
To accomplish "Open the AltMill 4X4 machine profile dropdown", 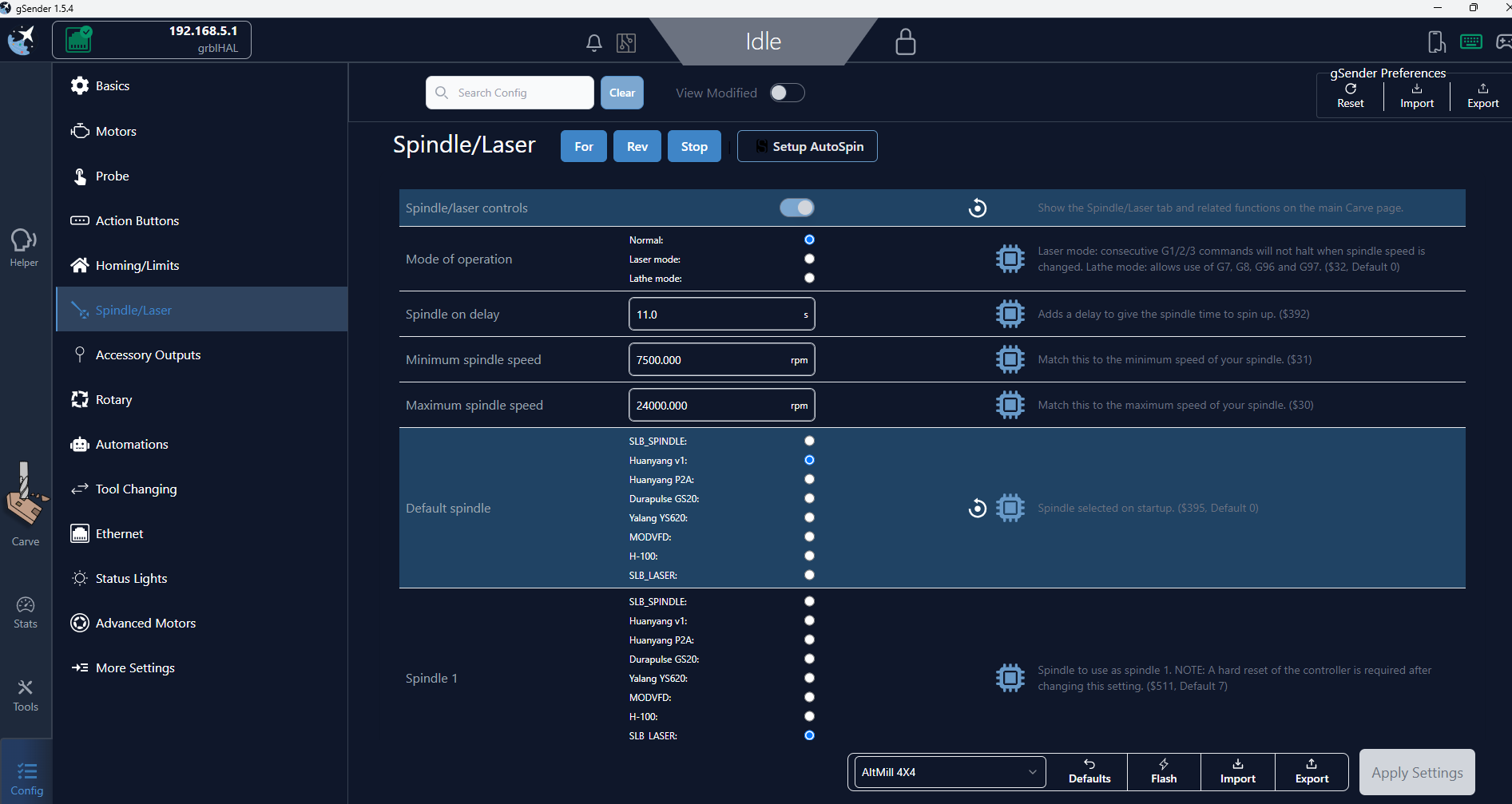I will pyautogui.click(x=949, y=772).
